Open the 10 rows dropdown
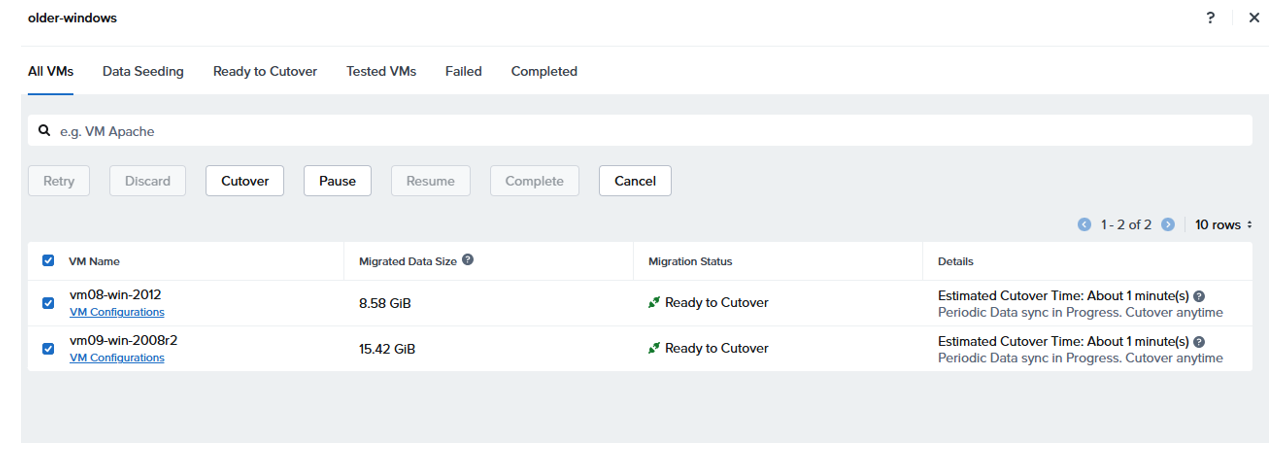Screen dimensions: 1283x473 tap(1224, 225)
